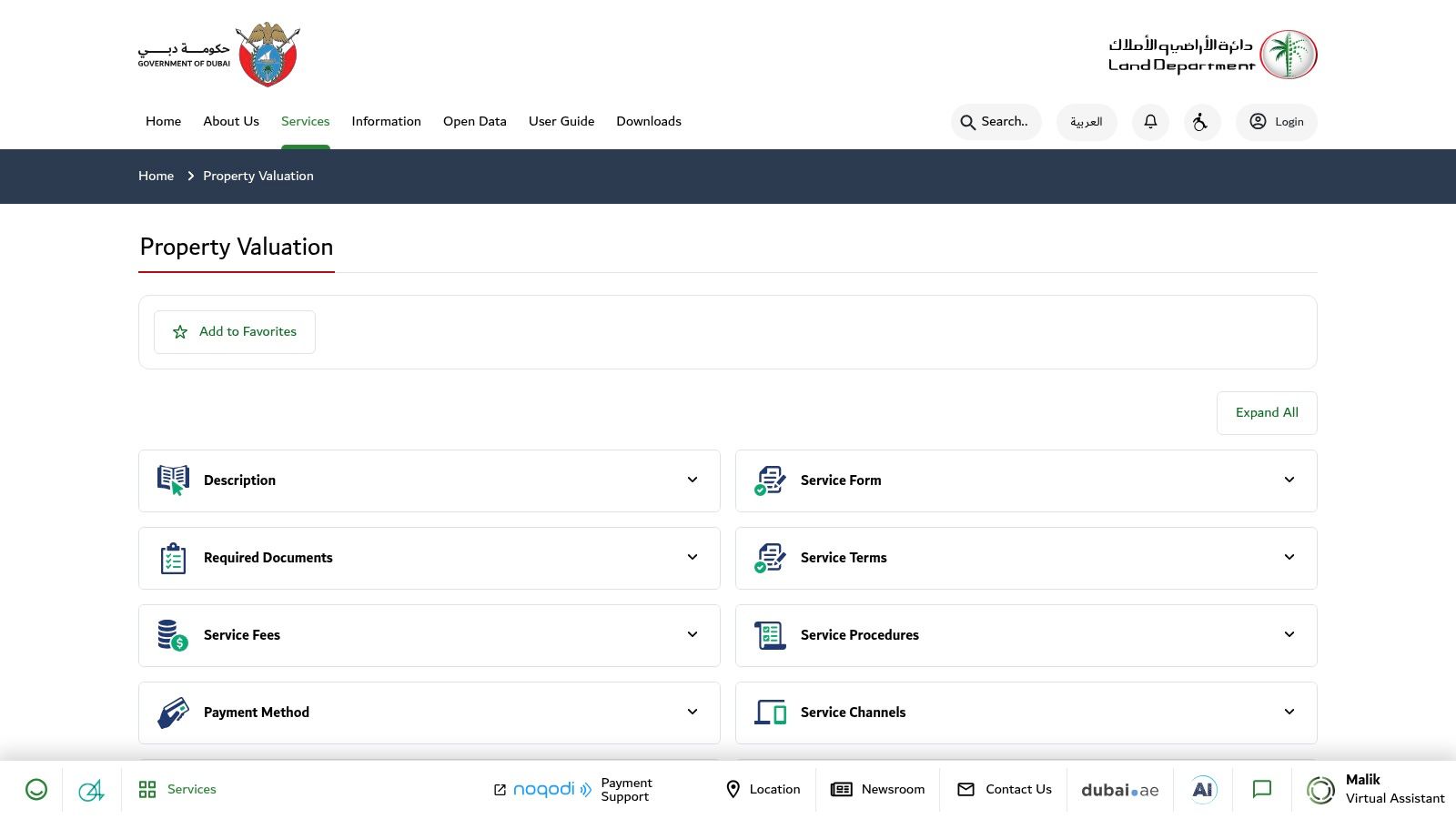This screenshot has width=1456, height=819.
Task: Open Malik Virtual Assistant
Action: pos(1375,790)
